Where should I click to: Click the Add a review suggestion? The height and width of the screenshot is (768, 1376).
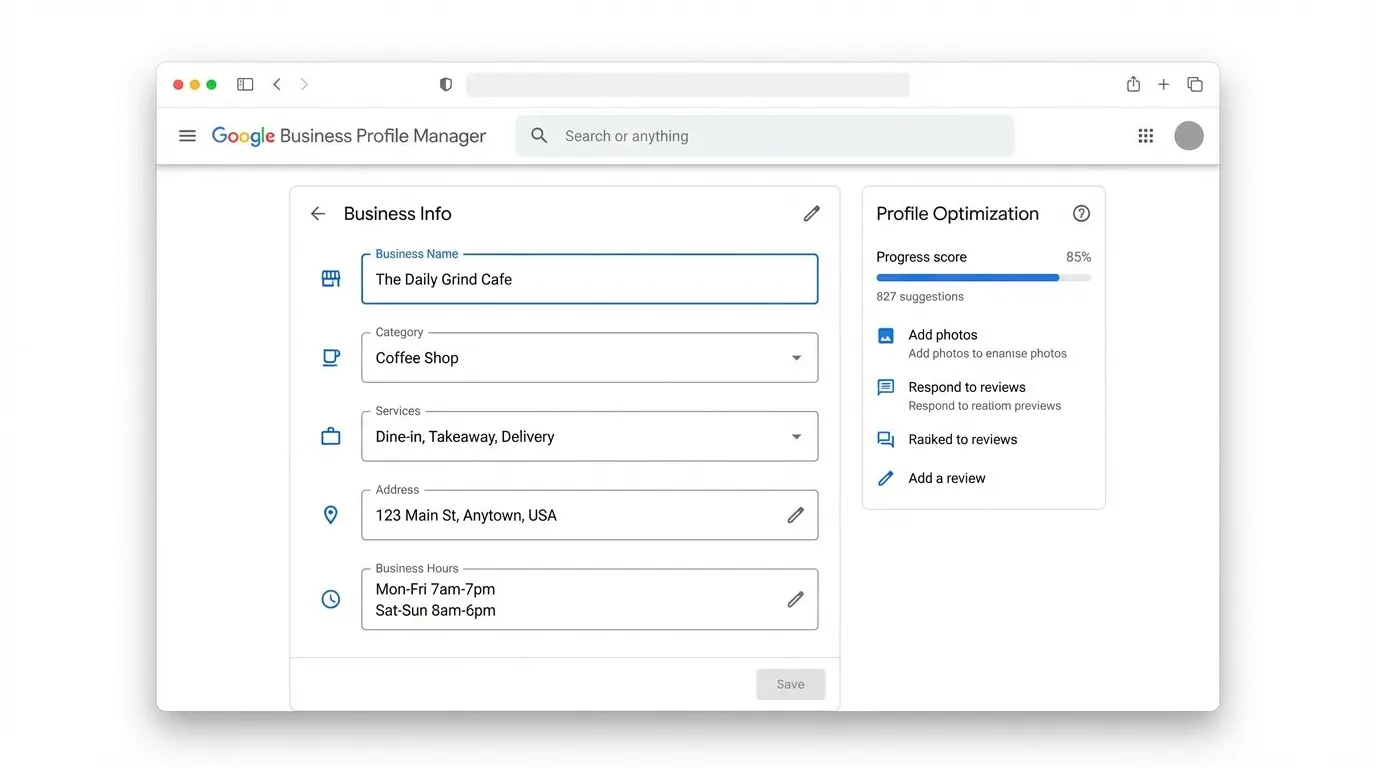point(946,478)
